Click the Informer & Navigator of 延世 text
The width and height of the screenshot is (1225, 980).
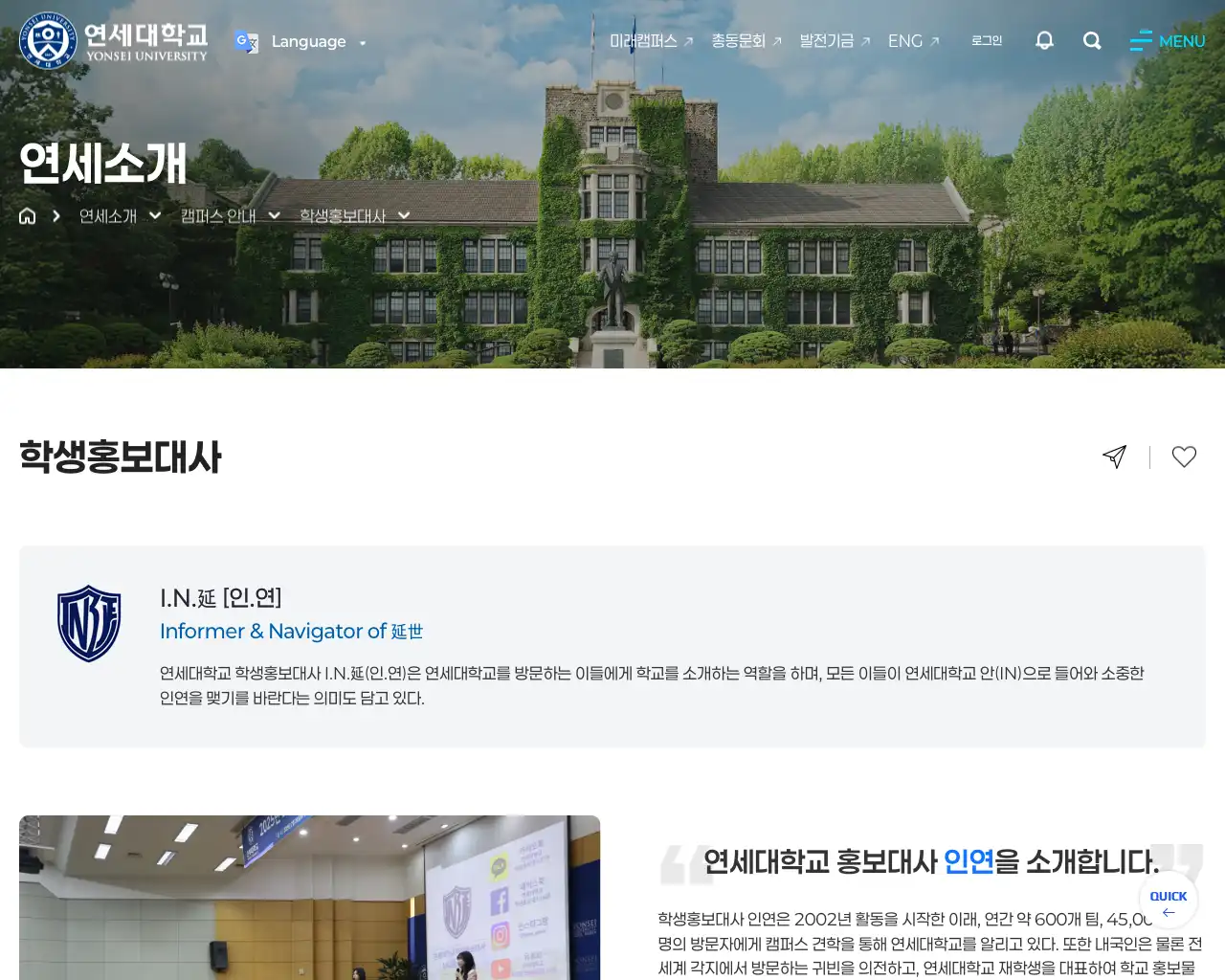(291, 632)
